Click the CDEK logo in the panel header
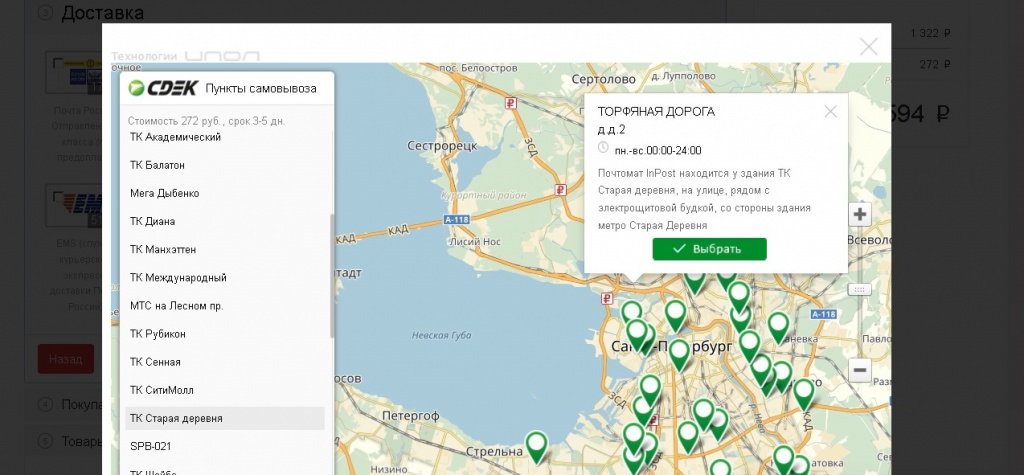 (160, 88)
